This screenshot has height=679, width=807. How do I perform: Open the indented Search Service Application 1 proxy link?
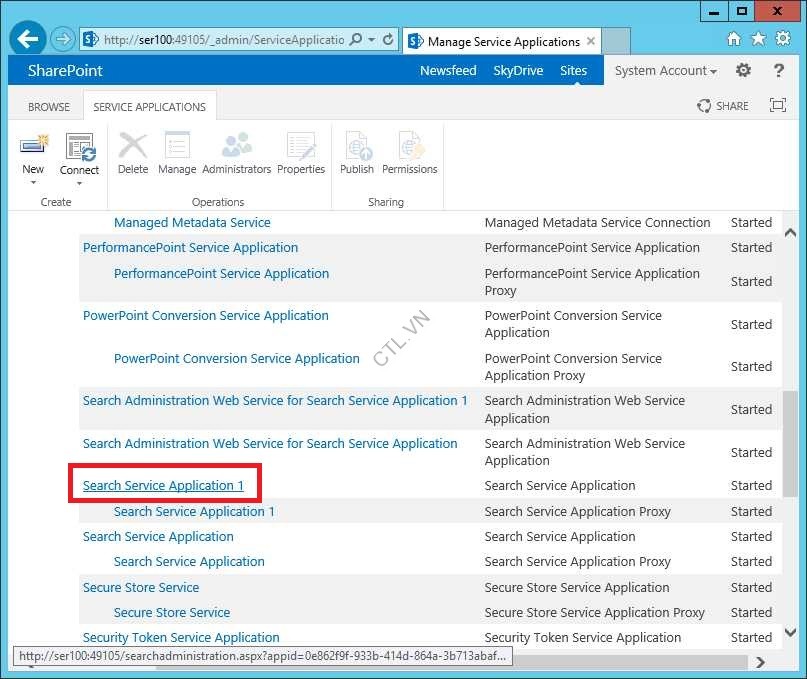click(x=195, y=512)
